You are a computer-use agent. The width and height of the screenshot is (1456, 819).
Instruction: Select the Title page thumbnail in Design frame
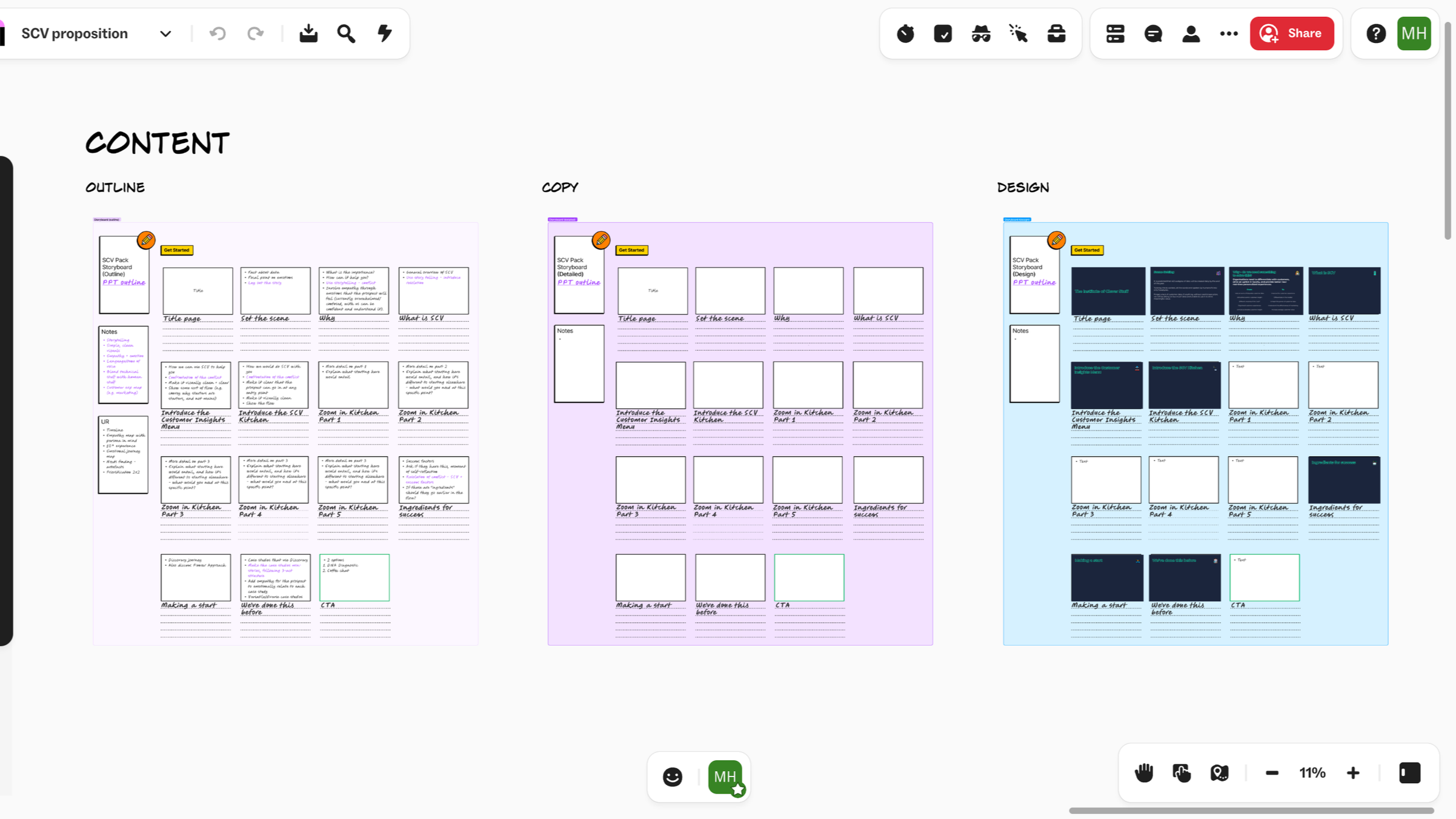[1108, 291]
